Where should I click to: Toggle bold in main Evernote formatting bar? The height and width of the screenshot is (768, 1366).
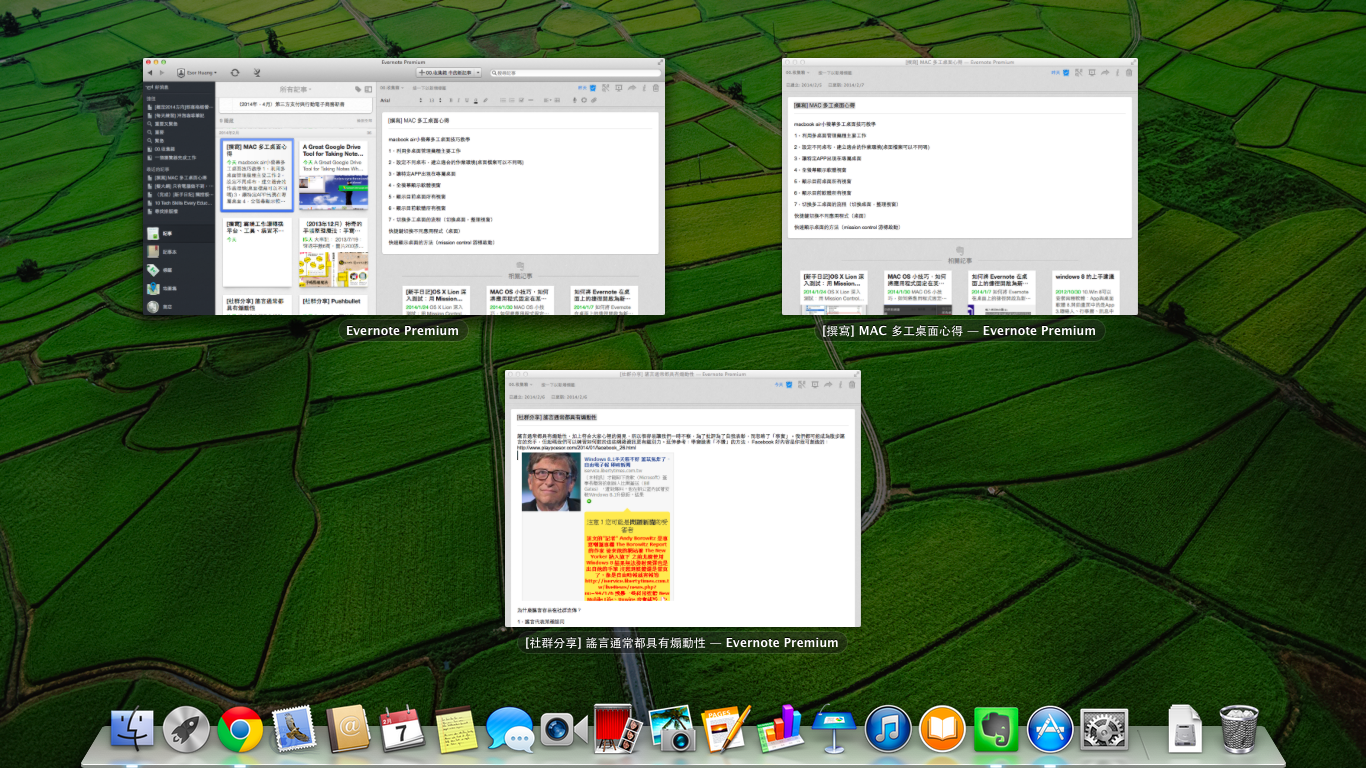(450, 100)
